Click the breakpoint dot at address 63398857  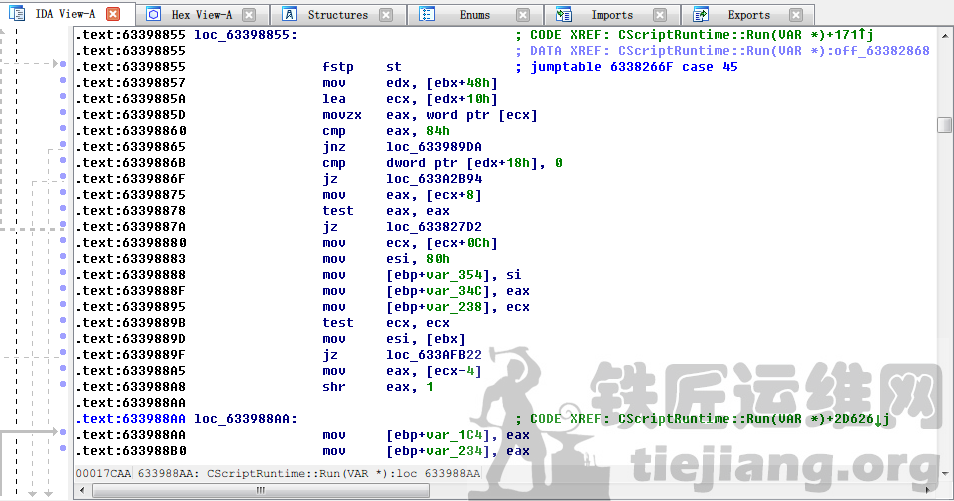[63, 80]
